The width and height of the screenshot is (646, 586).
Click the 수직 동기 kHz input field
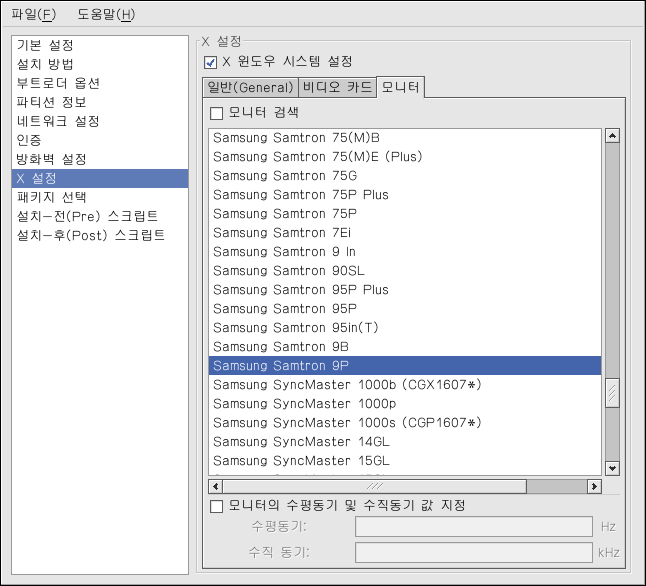coord(474,553)
